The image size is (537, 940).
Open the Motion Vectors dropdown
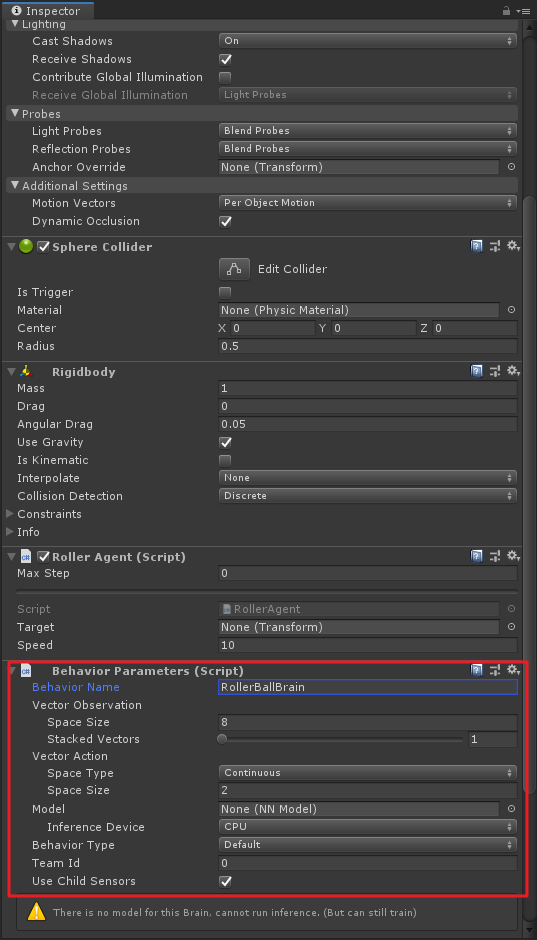[367, 203]
